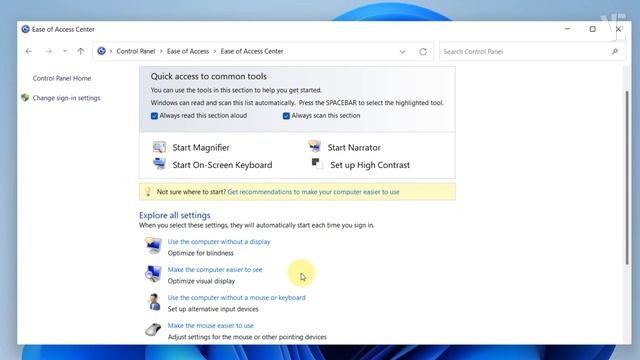Image resolution: width=640 pixels, height=360 pixels.
Task: Click the tip icon beside 'Not sure where to start?'
Action: [x=148, y=191]
